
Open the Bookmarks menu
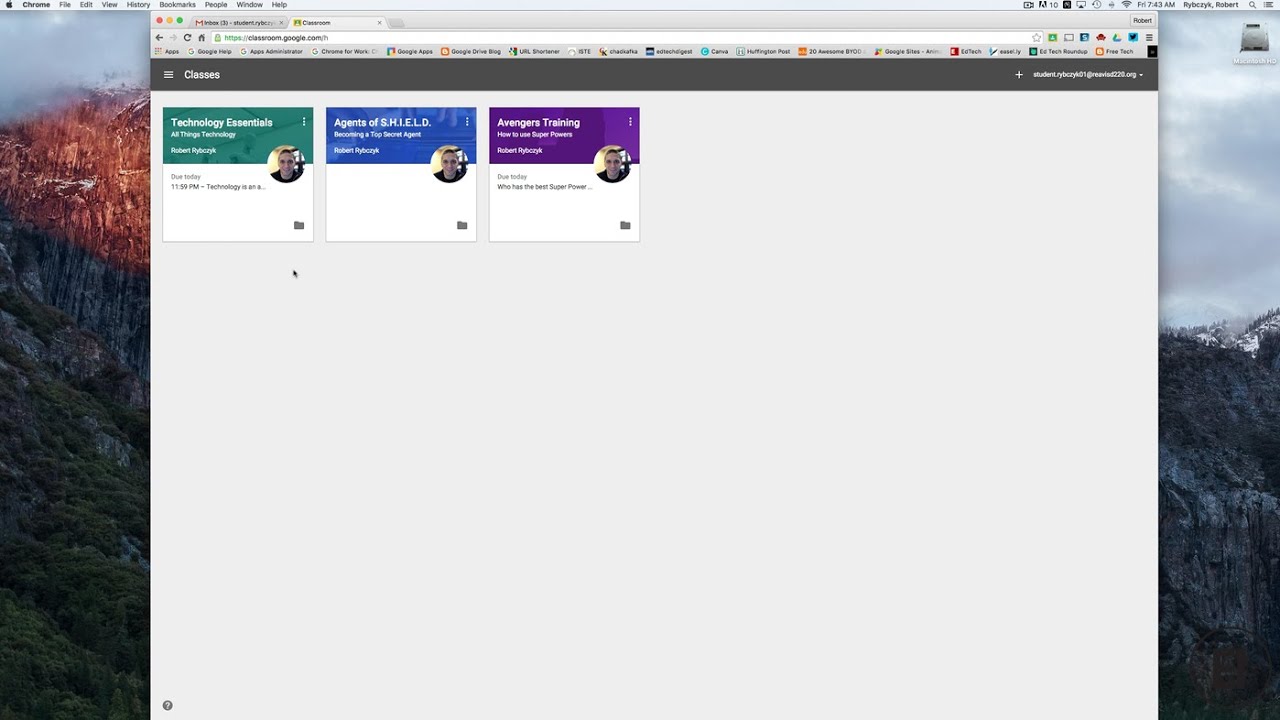pos(177,5)
